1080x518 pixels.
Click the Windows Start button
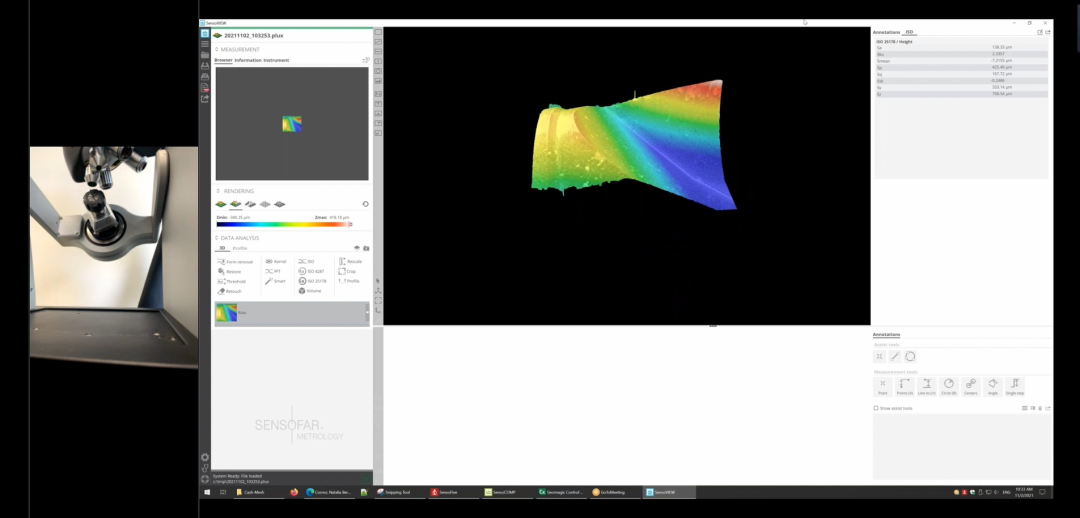pyautogui.click(x=207, y=493)
